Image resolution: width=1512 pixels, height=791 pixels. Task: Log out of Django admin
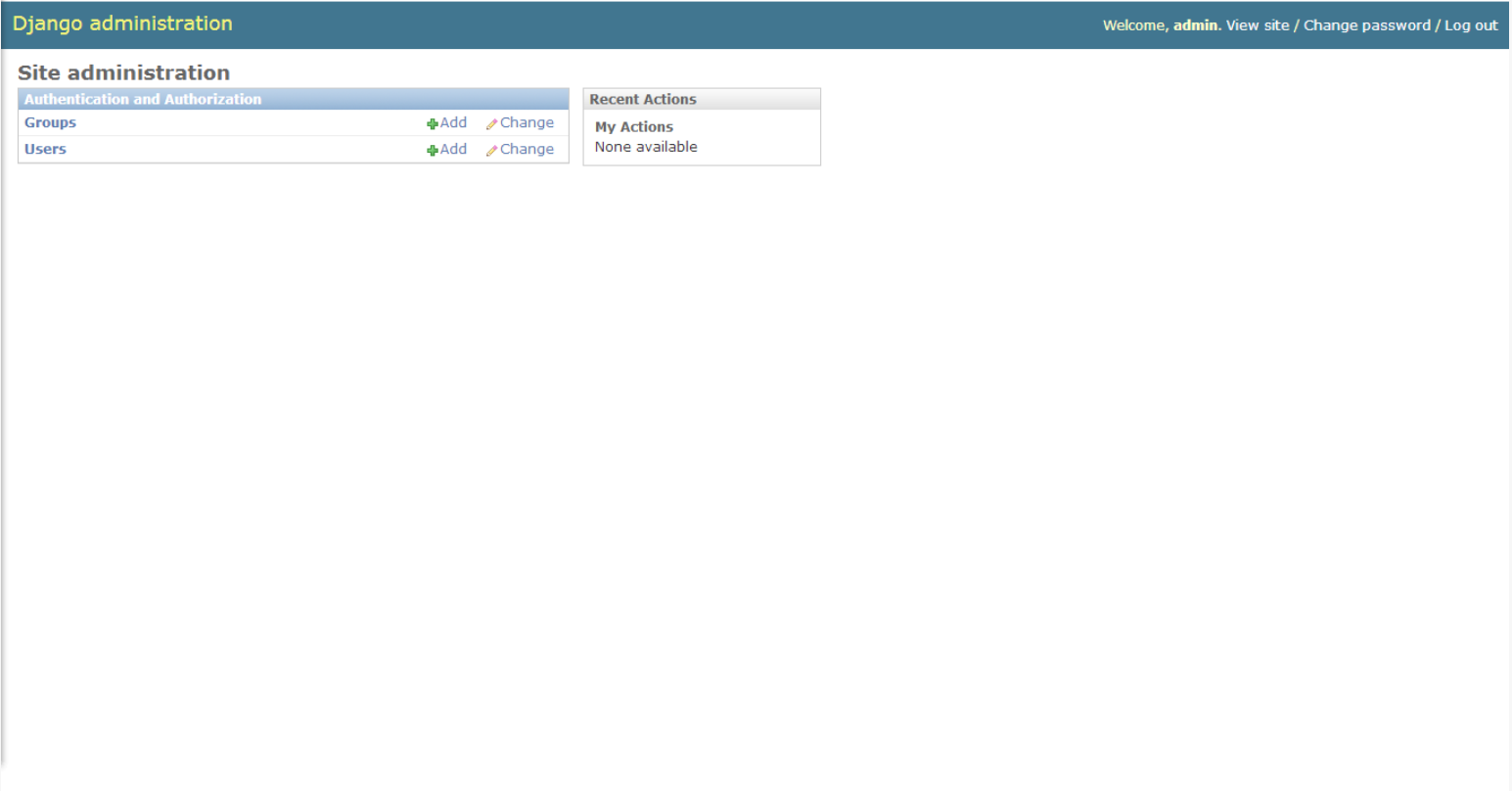(1471, 25)
